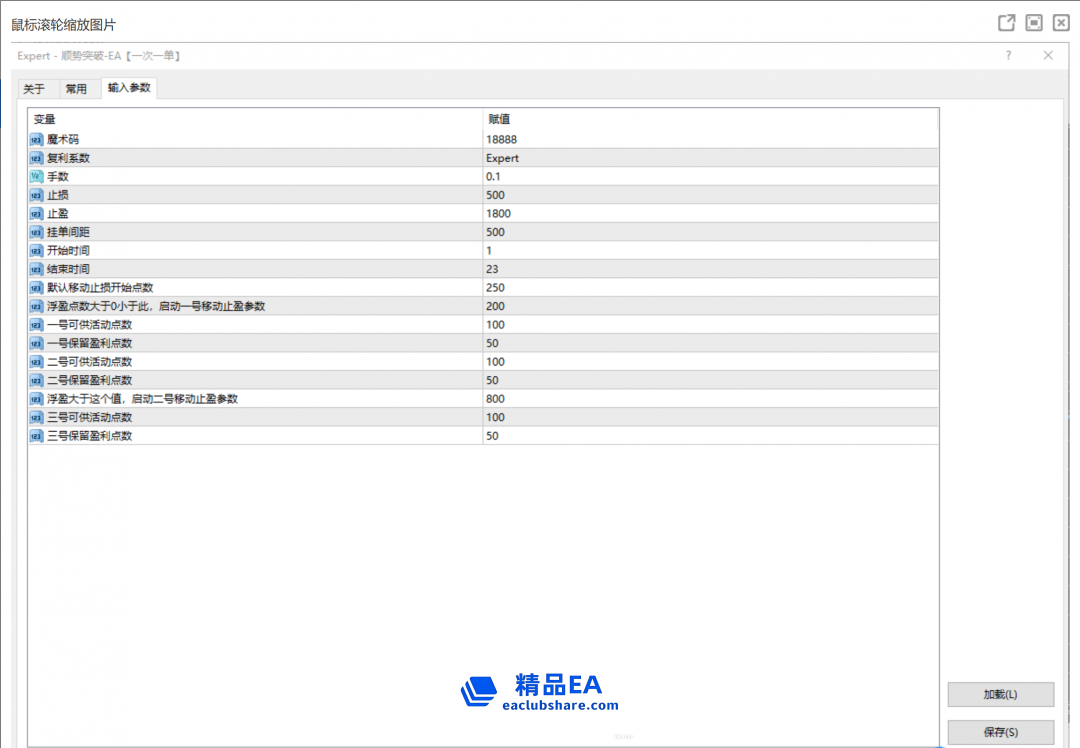Click the 赋值 column header
1080x748 pixels.
tap(498, 119)
